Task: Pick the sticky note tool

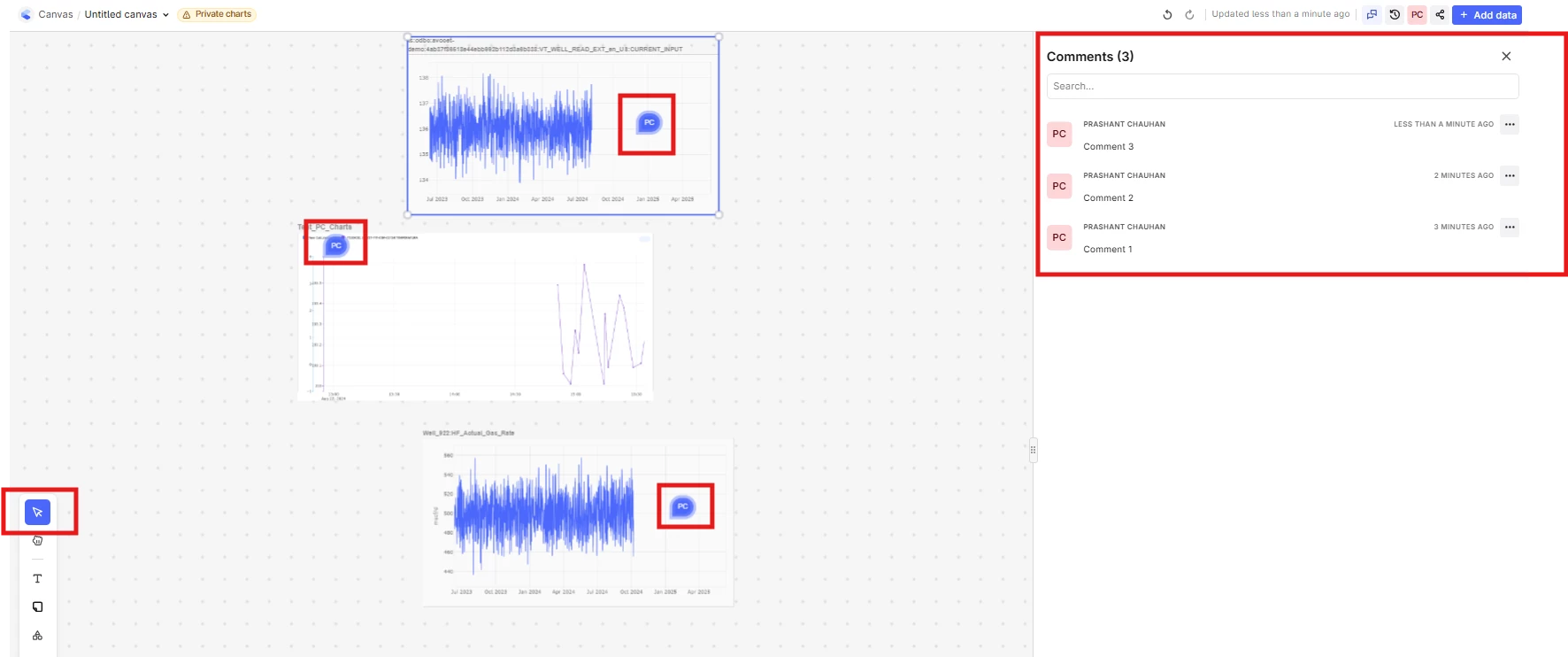Action: [x=37, y=607]
